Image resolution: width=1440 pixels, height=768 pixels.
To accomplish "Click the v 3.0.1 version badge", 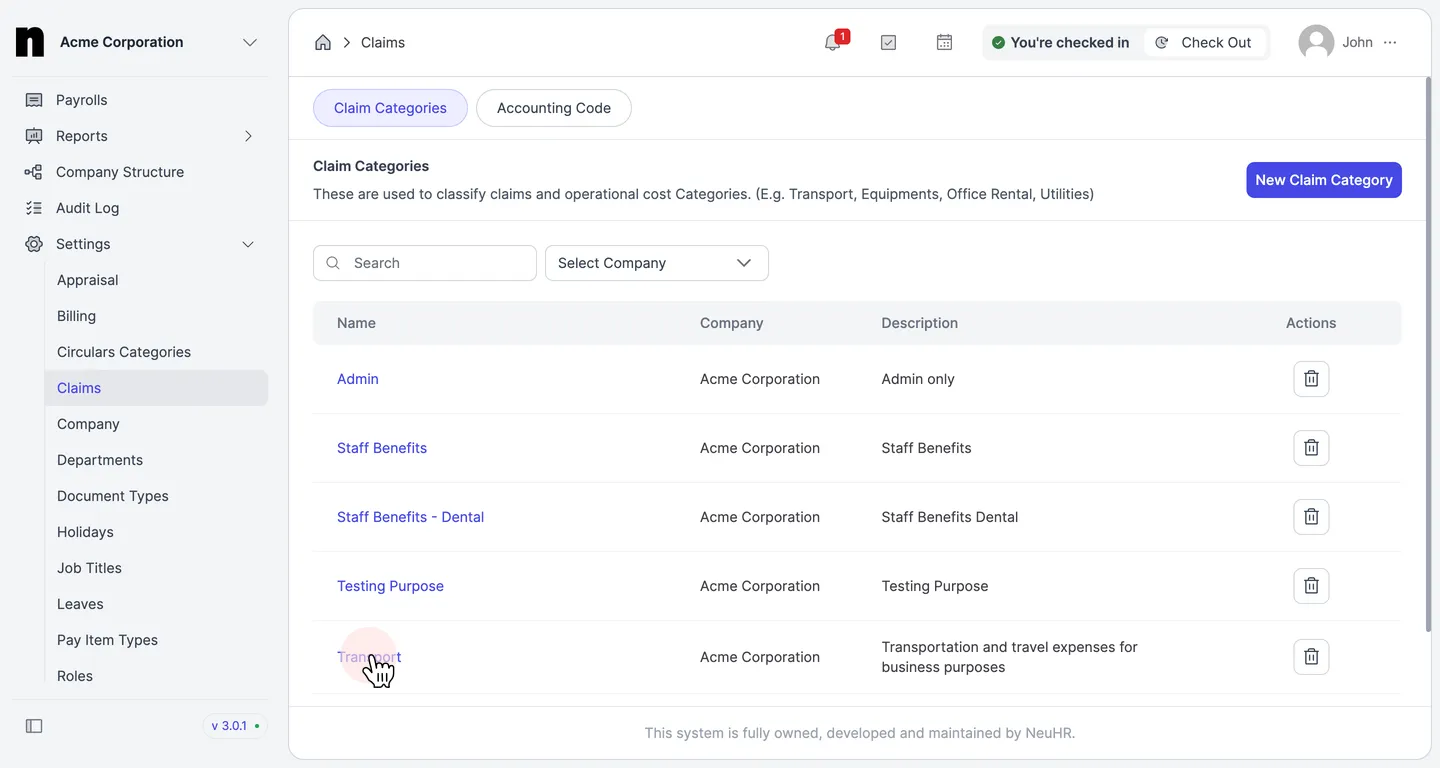I will click(236, 726).
